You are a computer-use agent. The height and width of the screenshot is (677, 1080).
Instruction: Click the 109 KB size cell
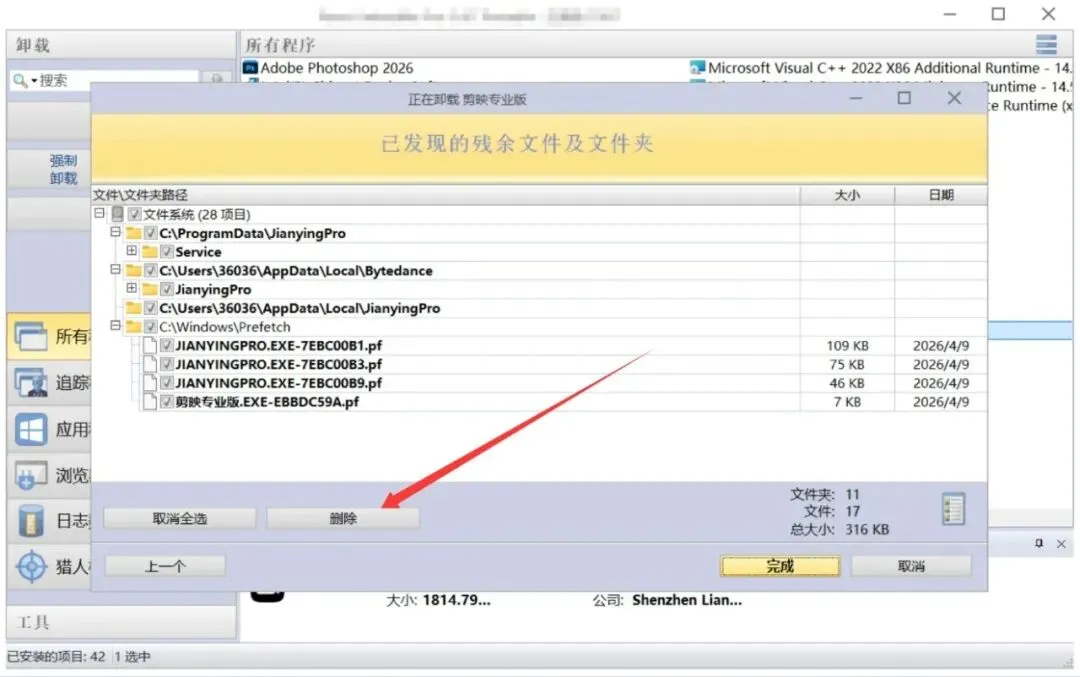847,346
